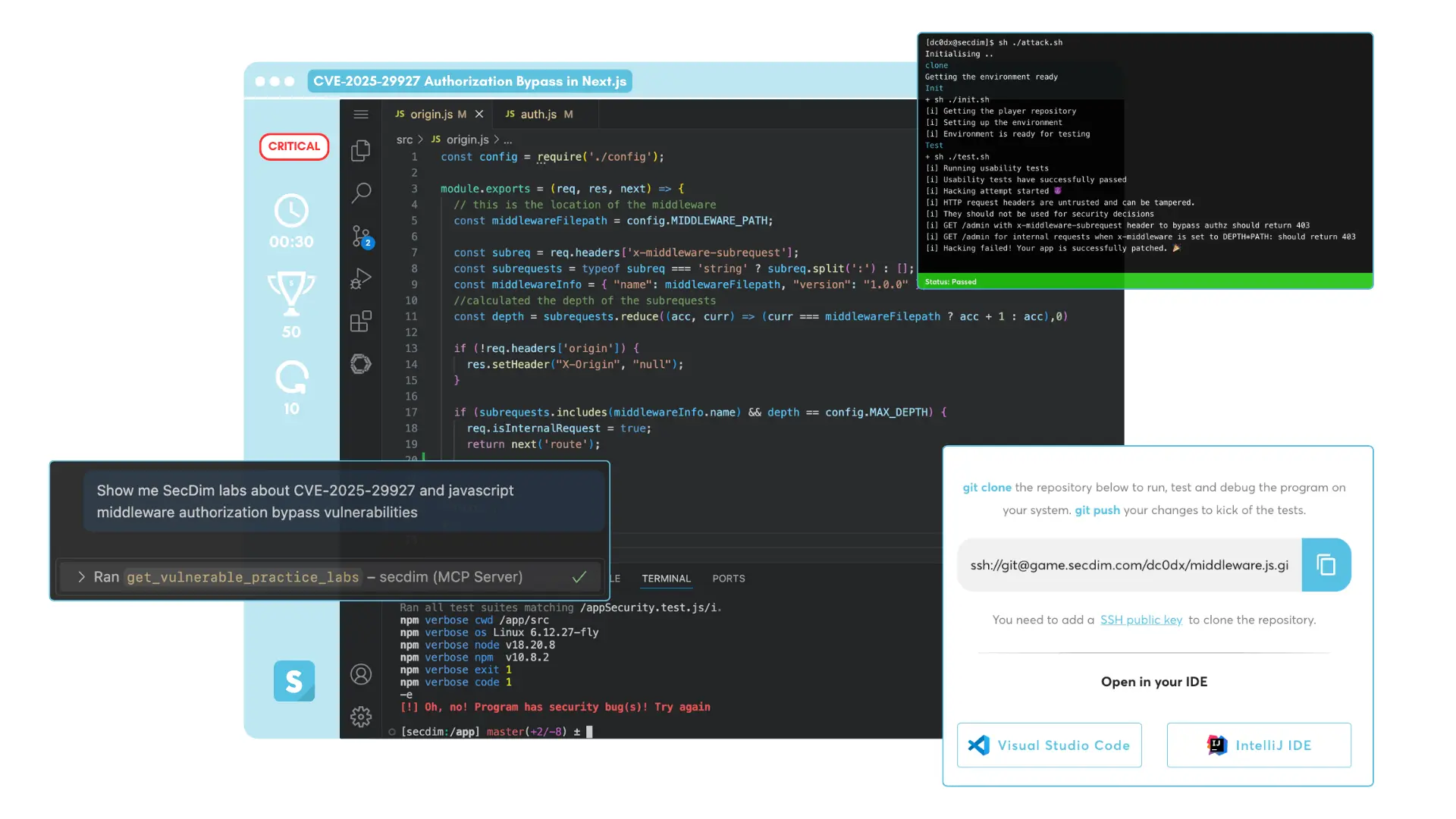Switch to the PORTS tab
The width and height of the screenshot is (1456, 819).
(x=728, y=578)
